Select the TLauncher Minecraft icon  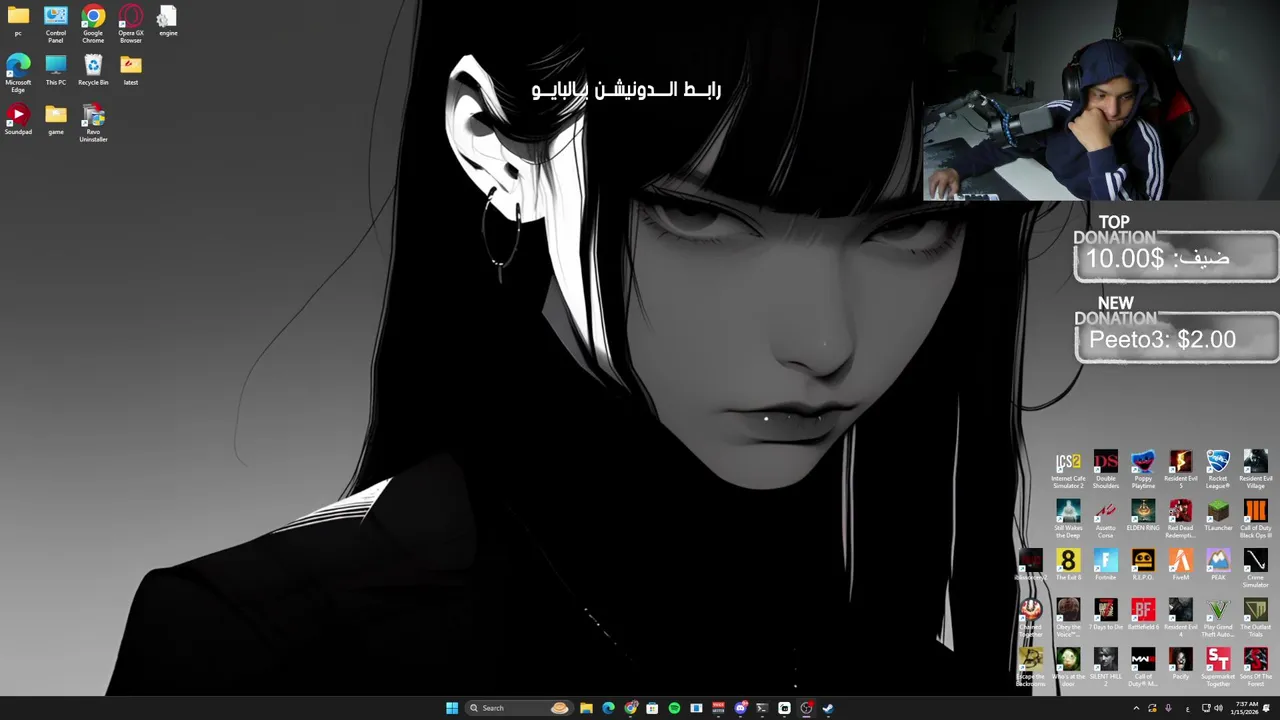click(1218, 517)
